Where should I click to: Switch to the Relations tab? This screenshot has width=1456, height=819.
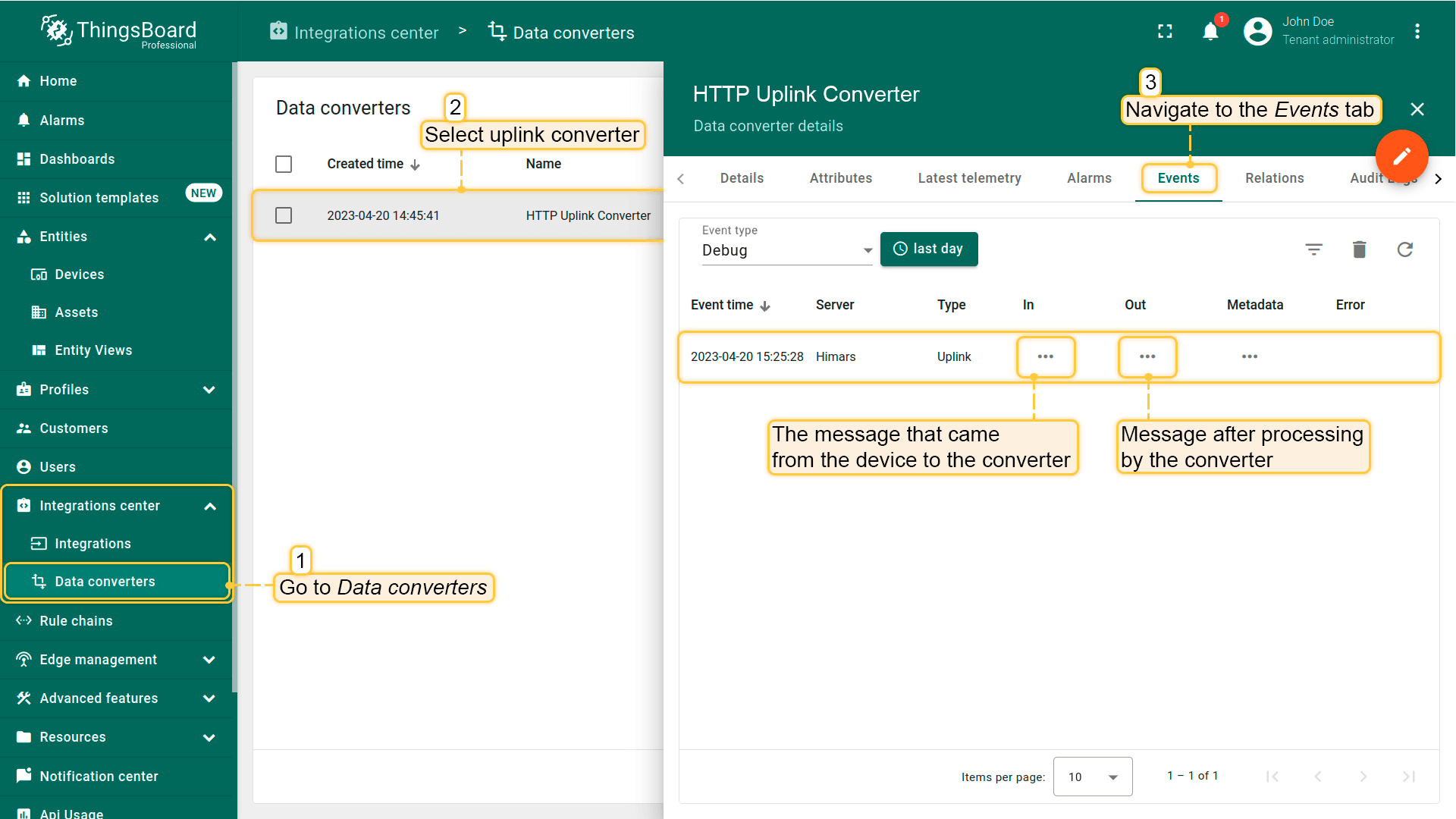point(1274,178)
